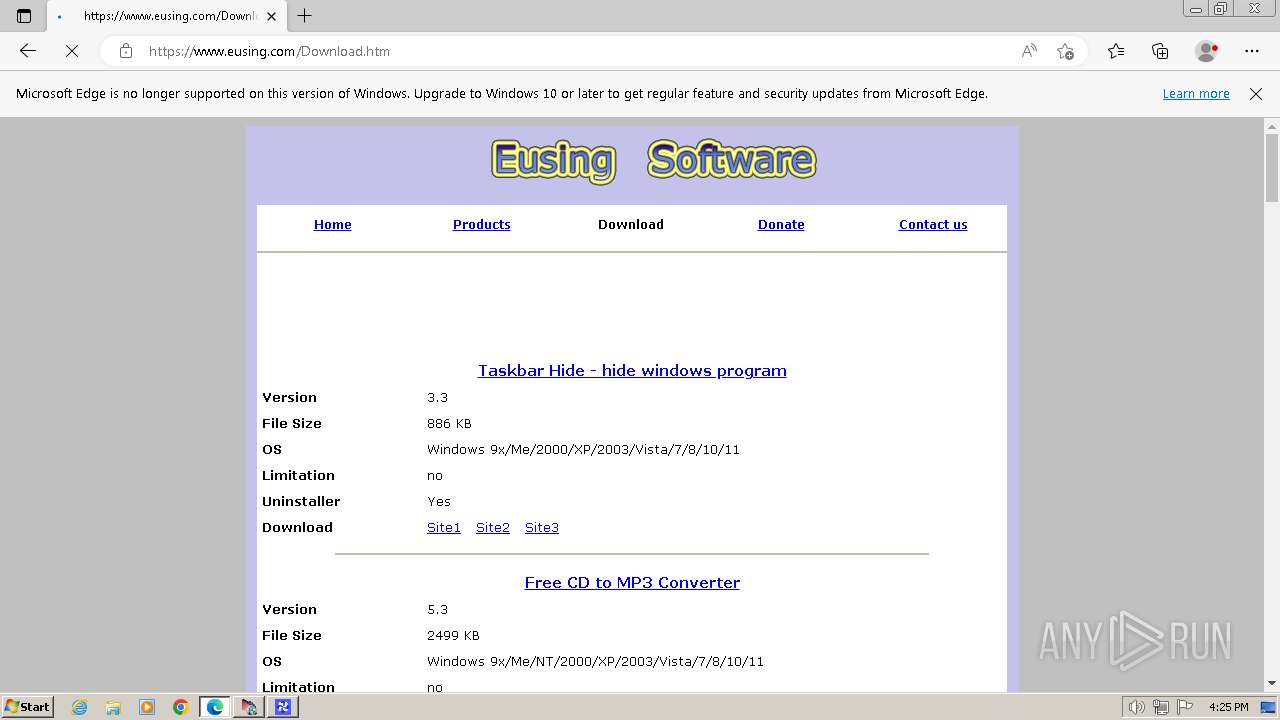Click the scrollbar up arrow

[1272, 126]
